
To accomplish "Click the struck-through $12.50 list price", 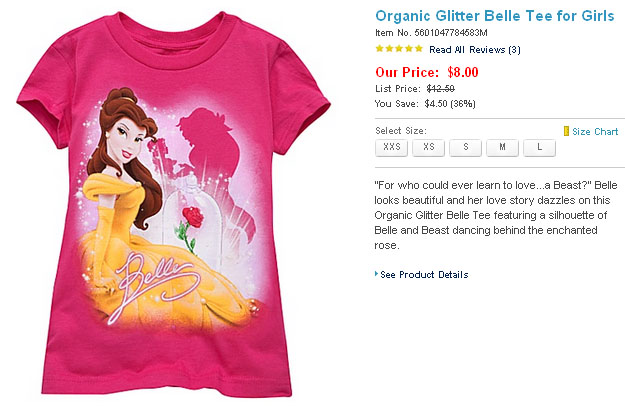I will pos(441,88).
